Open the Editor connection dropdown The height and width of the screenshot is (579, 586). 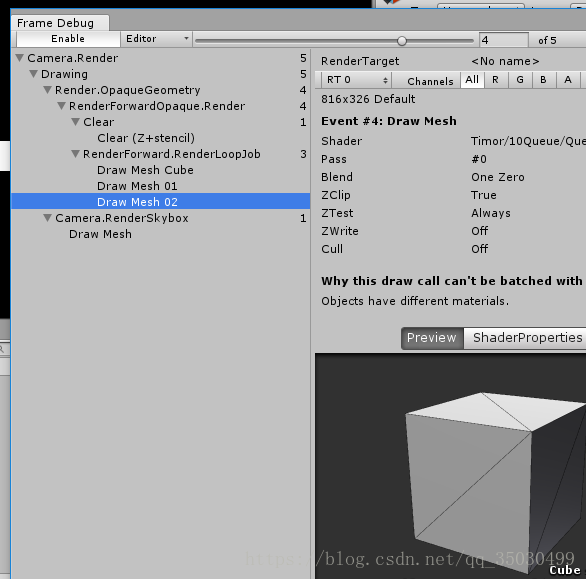[156, 39]
